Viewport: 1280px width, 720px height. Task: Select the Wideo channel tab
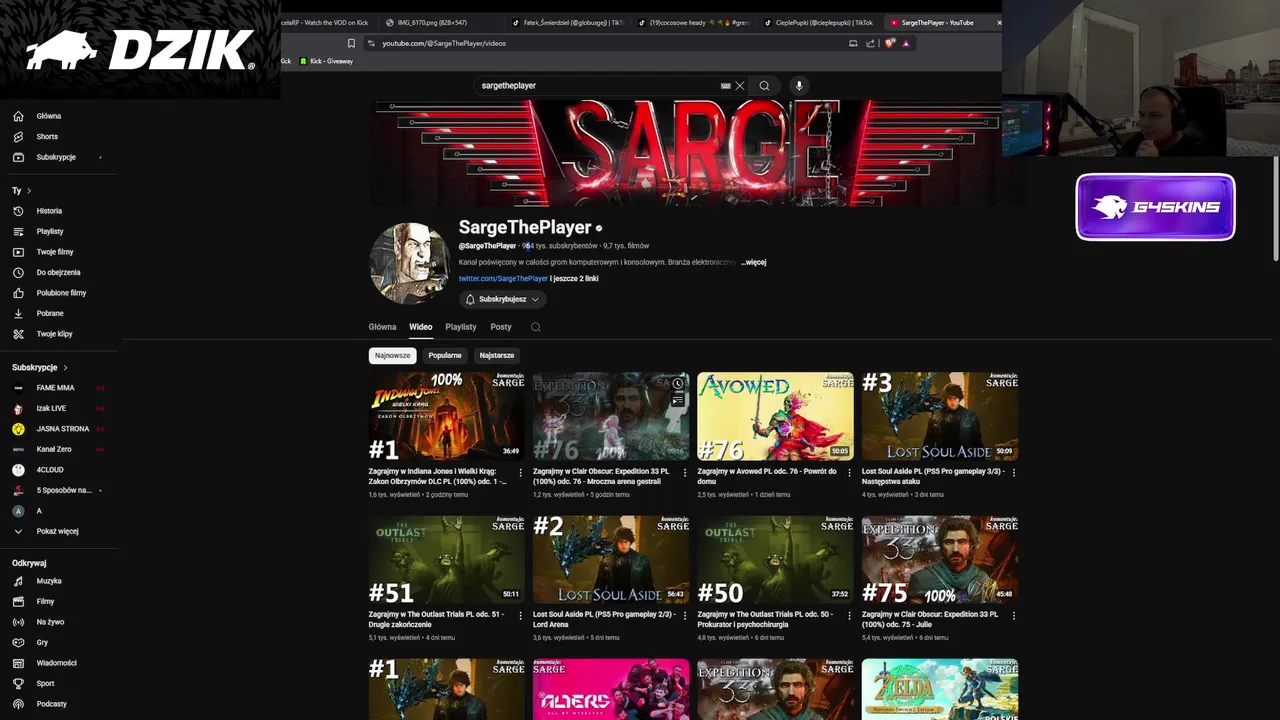point(420,327)
